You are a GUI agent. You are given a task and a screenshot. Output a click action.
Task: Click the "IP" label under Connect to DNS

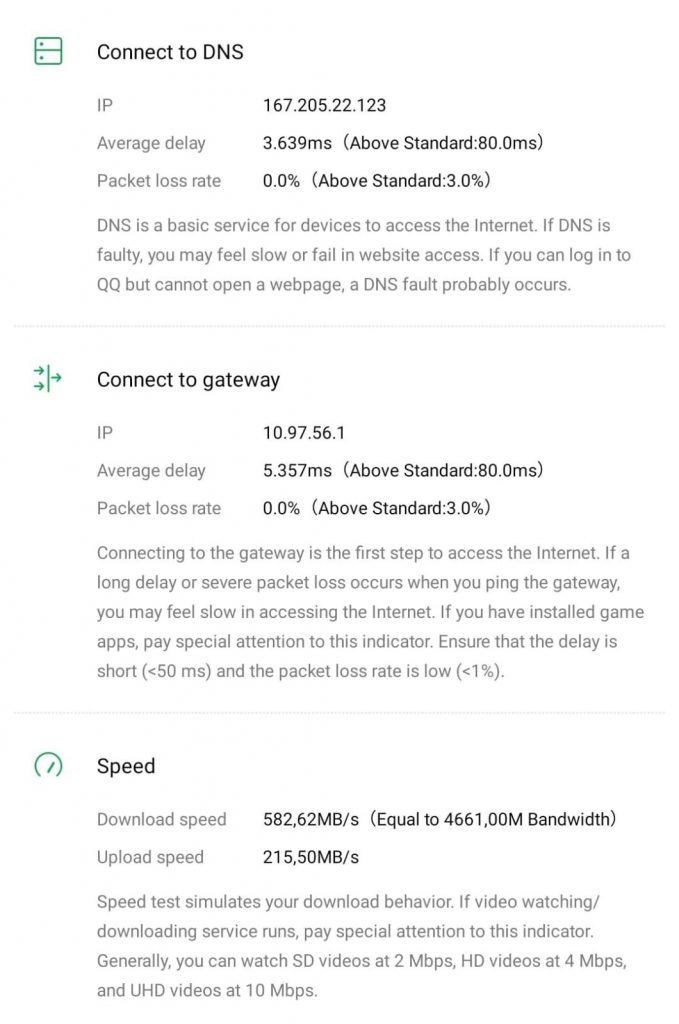point(105,105)
